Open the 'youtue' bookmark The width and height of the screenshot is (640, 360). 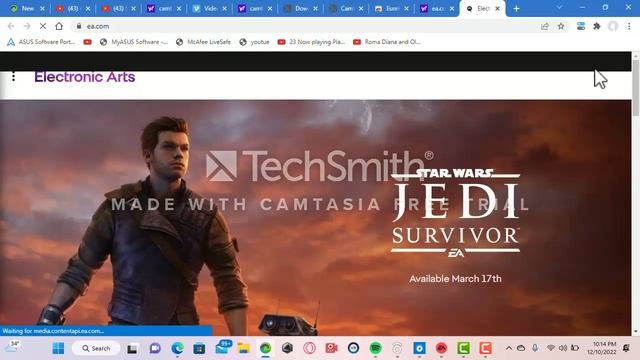coord(254,42)
